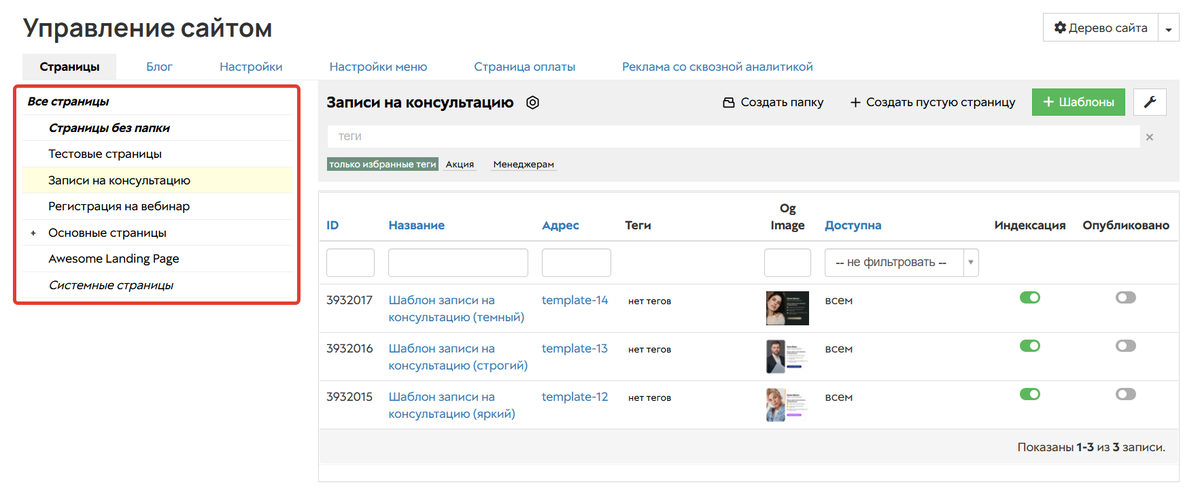The image size is (1200, 490).
Task: Click the ID filter input field
Action: [350, 262]
